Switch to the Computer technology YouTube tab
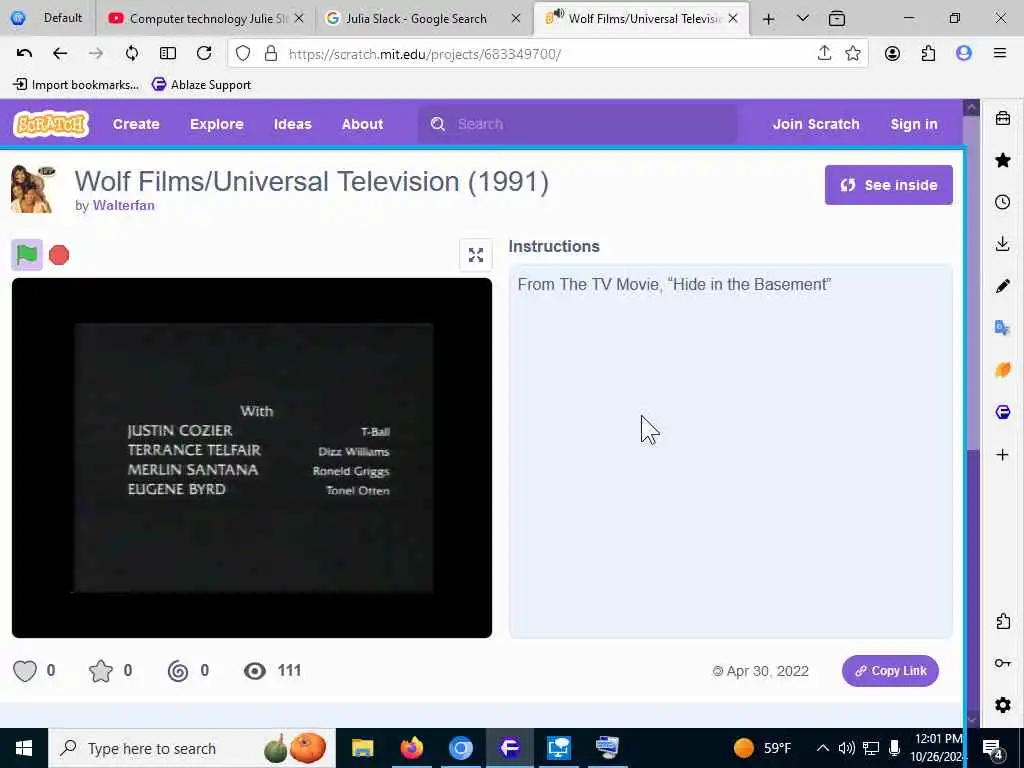Screen dimensions: 1024x768 click(206, 18)
